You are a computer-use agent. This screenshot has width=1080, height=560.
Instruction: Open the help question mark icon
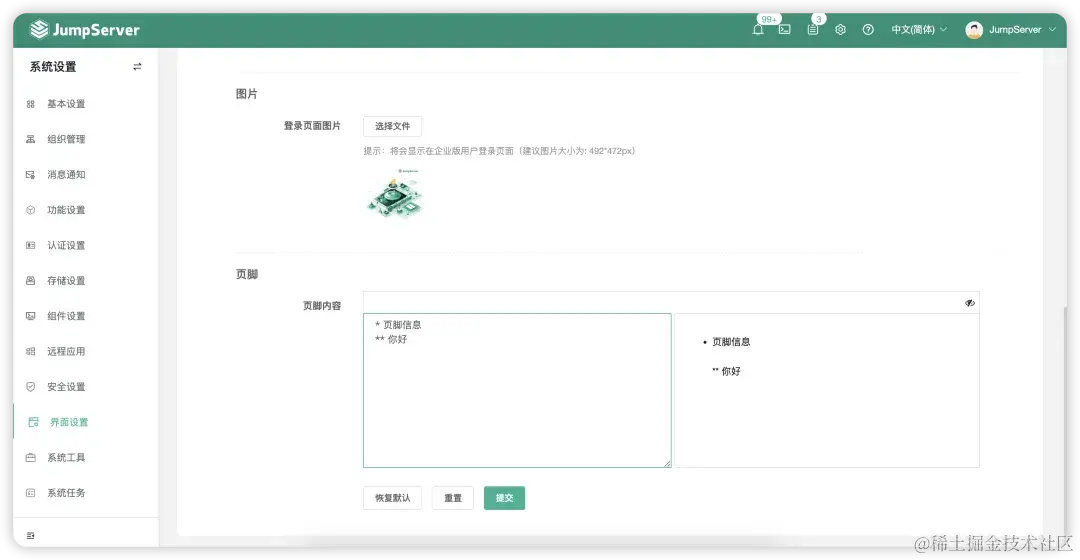868,30
